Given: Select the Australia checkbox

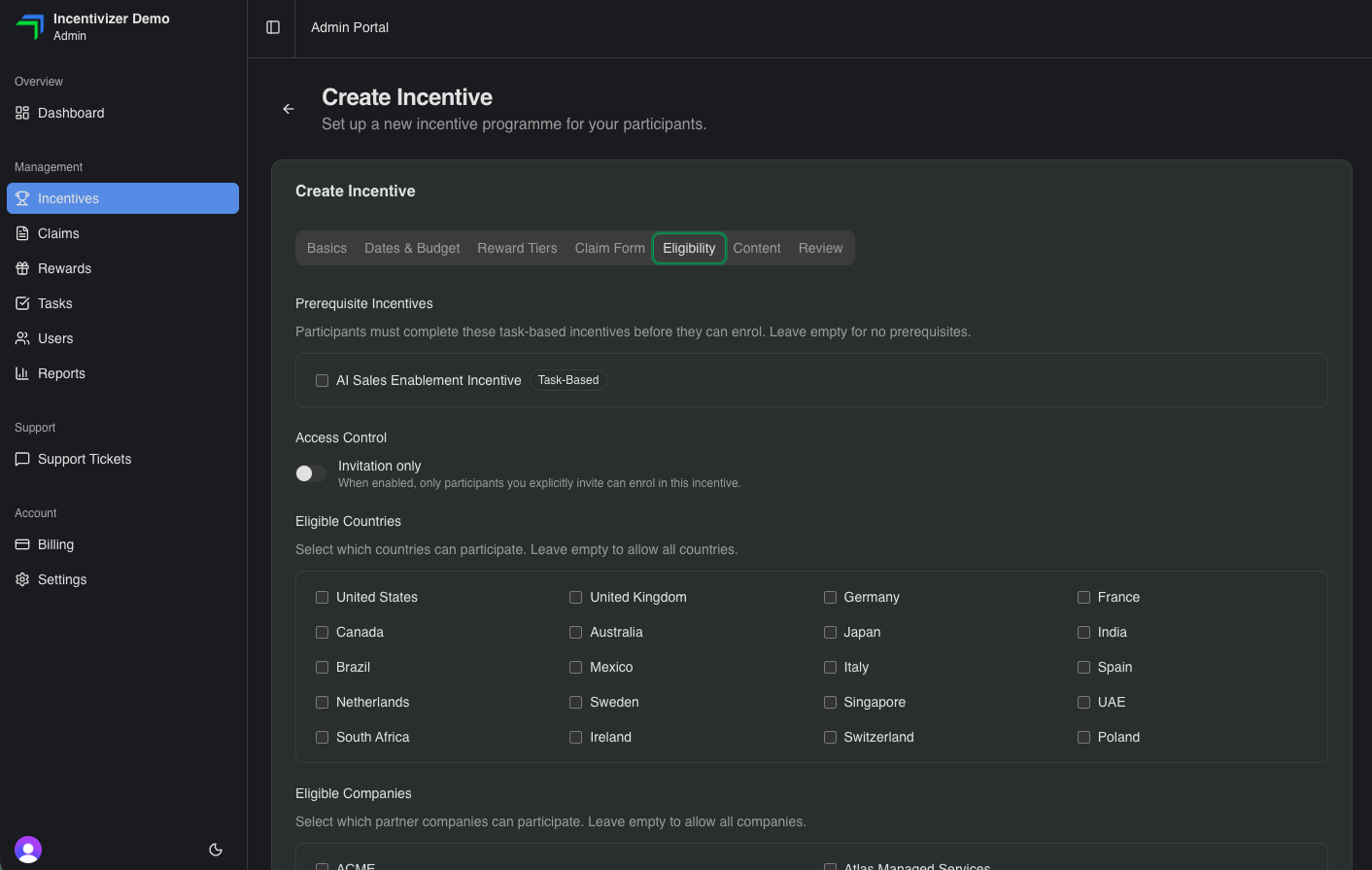Looking at the screenshot, I should click(575, 632).
